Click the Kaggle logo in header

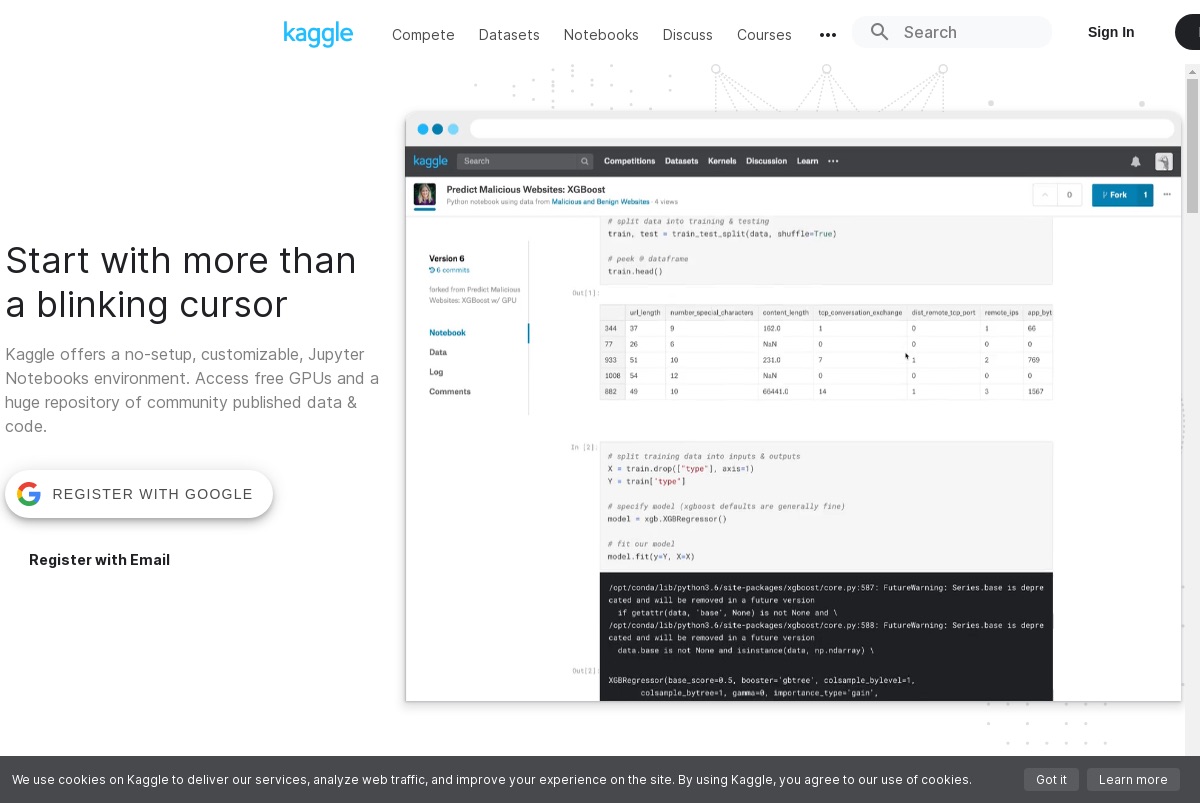[x=318, y=34]
